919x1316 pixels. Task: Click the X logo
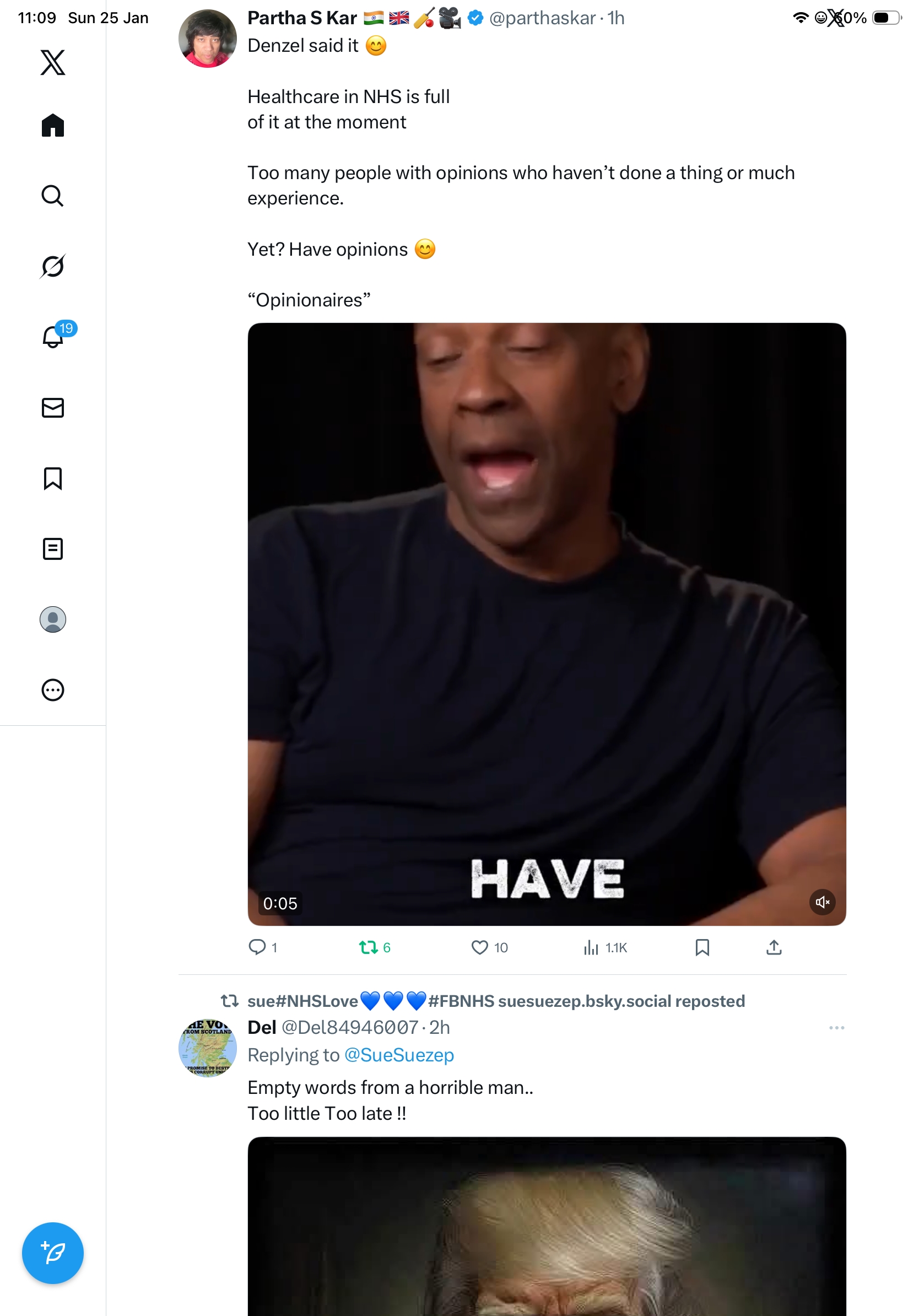coord(53,62)
